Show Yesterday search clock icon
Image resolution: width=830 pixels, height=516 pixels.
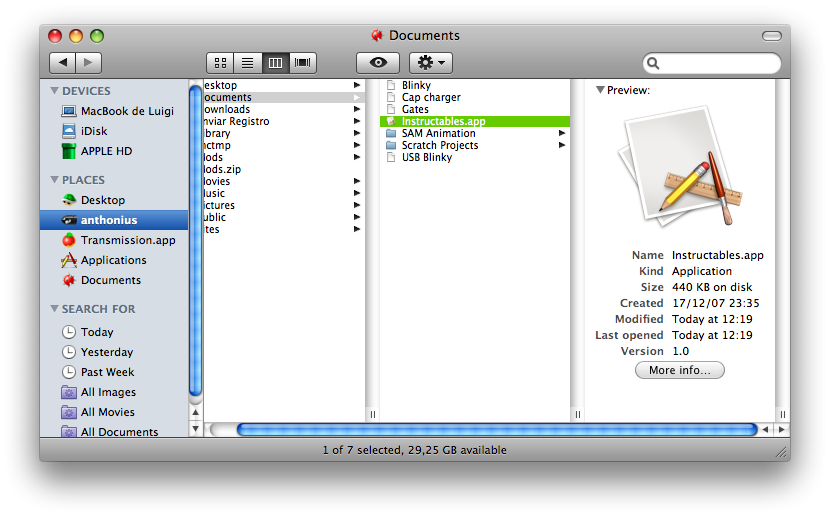(x=69, y=352)
